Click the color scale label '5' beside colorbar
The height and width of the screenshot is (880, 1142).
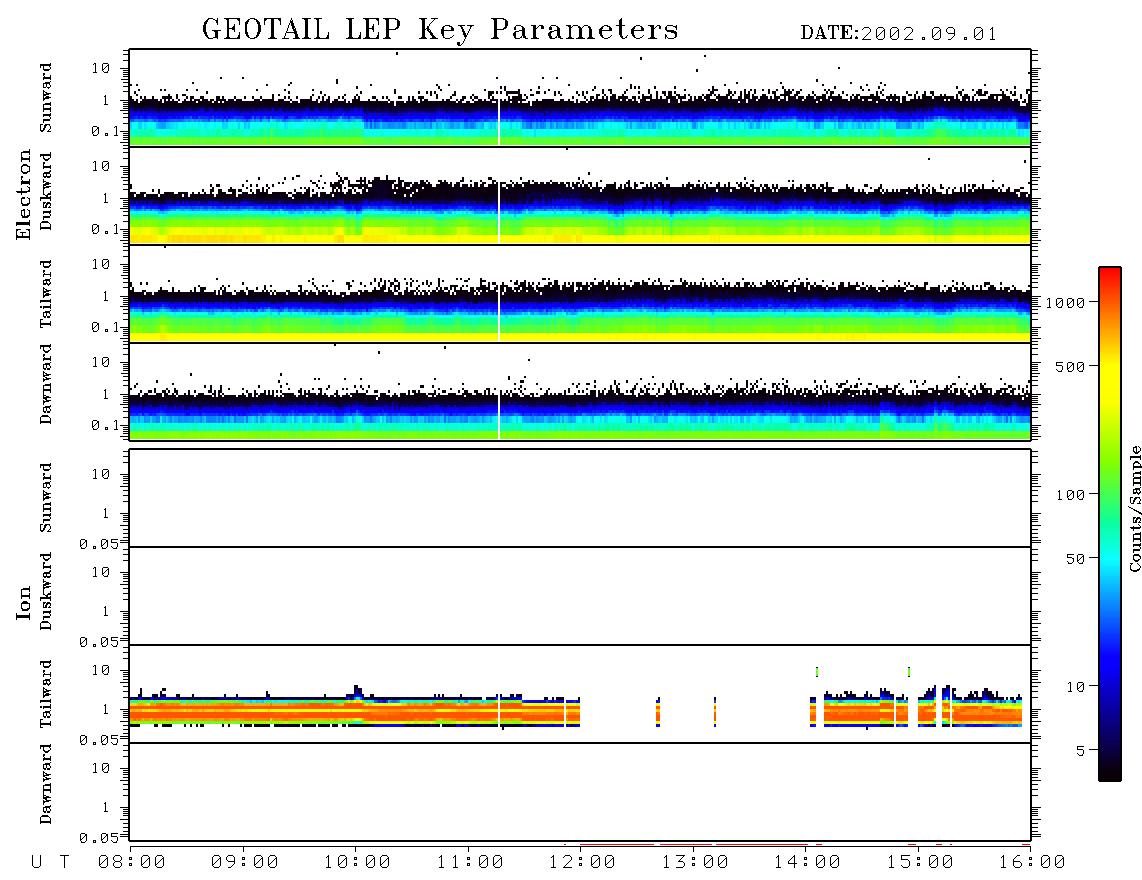tap(1080, 751)
